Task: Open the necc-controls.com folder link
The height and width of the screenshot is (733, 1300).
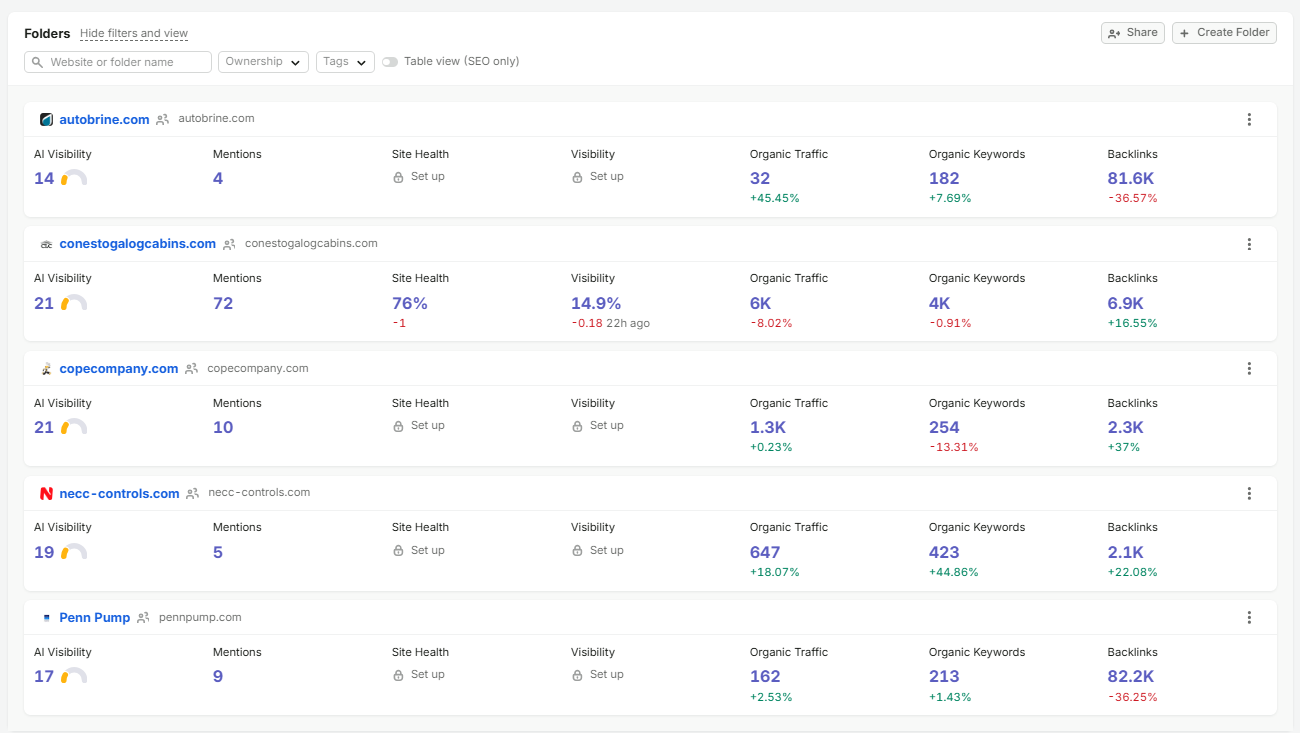Action: pos(120,493)
